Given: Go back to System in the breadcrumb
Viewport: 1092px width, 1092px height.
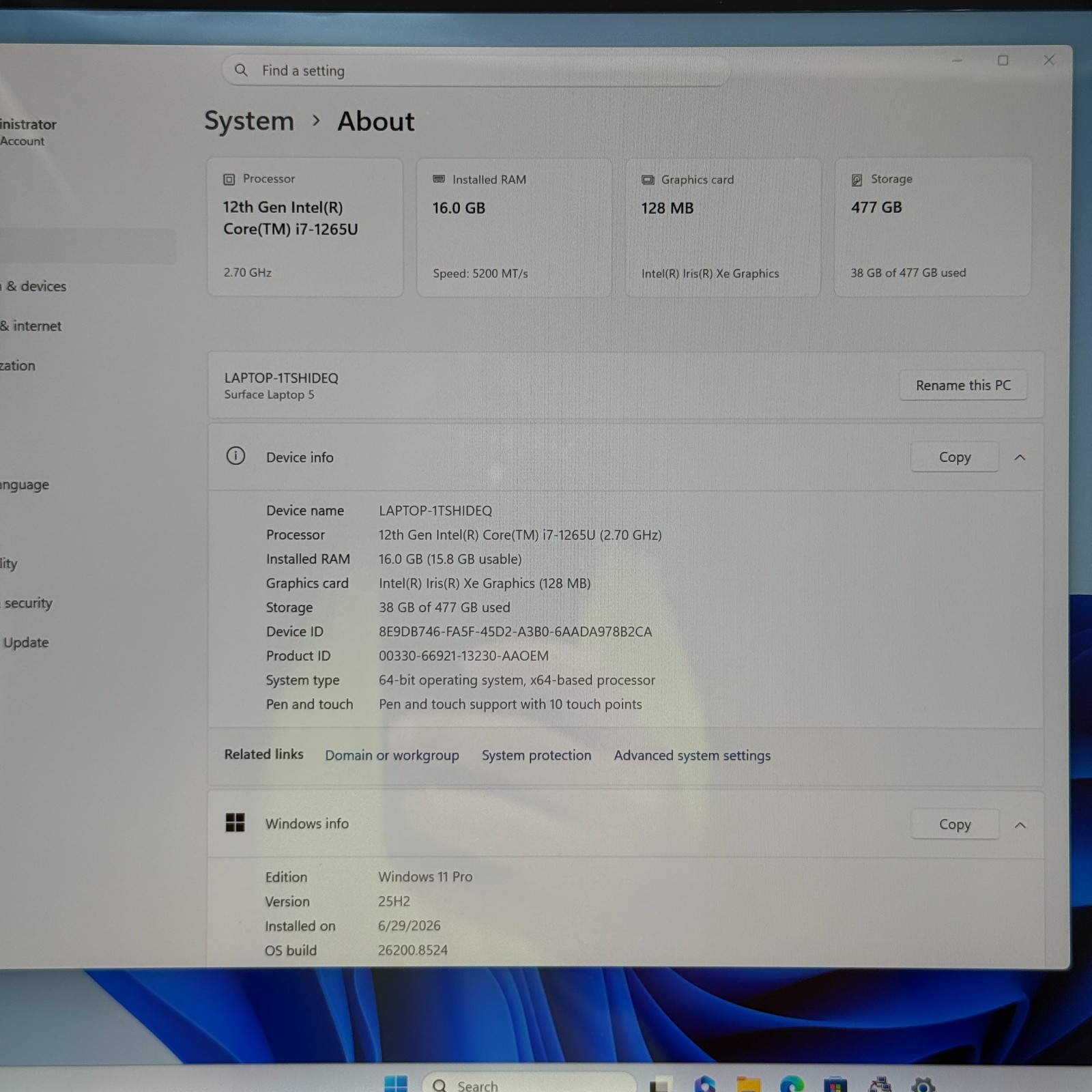Looking at the screenshot, I should [249, 121].
